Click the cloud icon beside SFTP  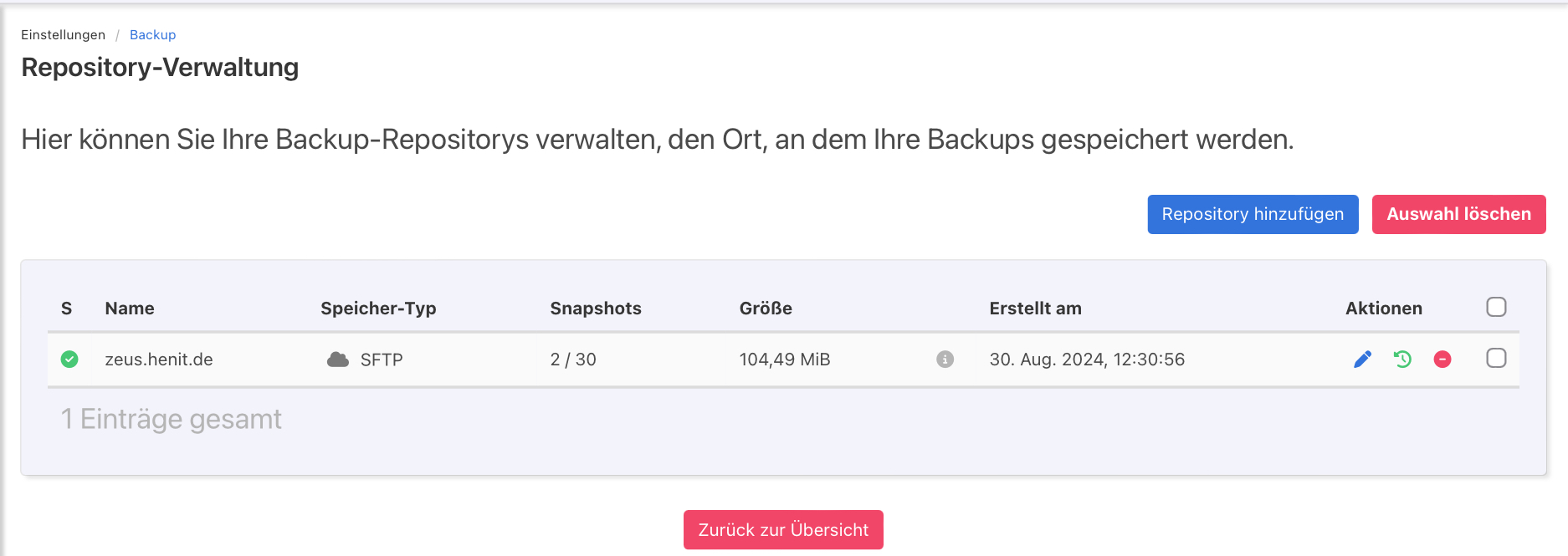[338, 360]
